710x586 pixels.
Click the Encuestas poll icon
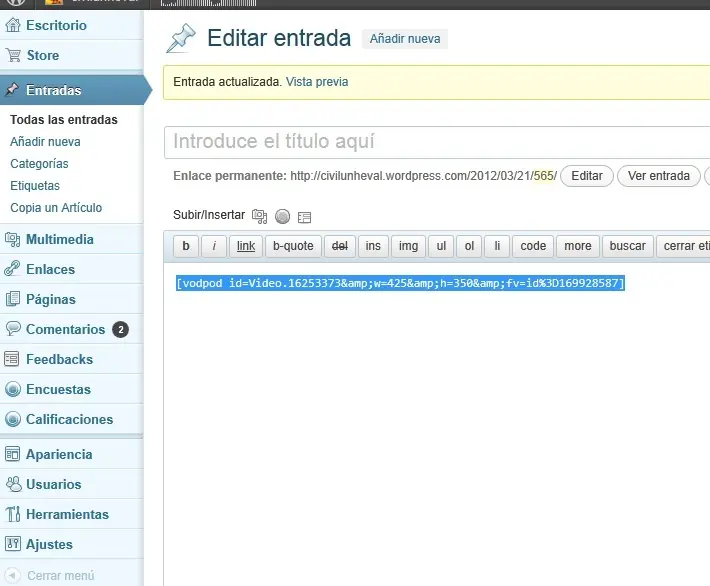[x=13, y=389]
